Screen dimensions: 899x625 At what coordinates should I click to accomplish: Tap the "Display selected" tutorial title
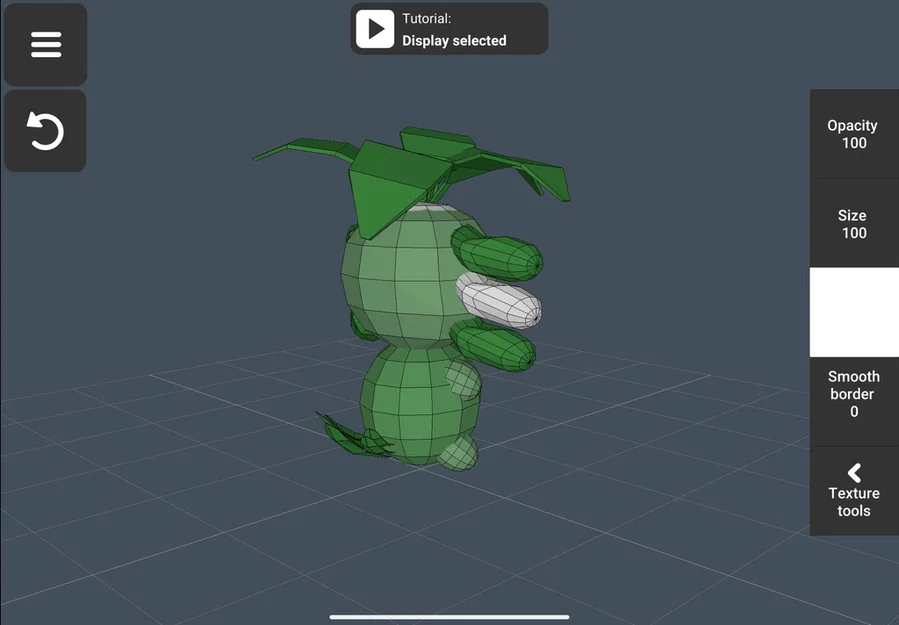click(x=454, y=41)
